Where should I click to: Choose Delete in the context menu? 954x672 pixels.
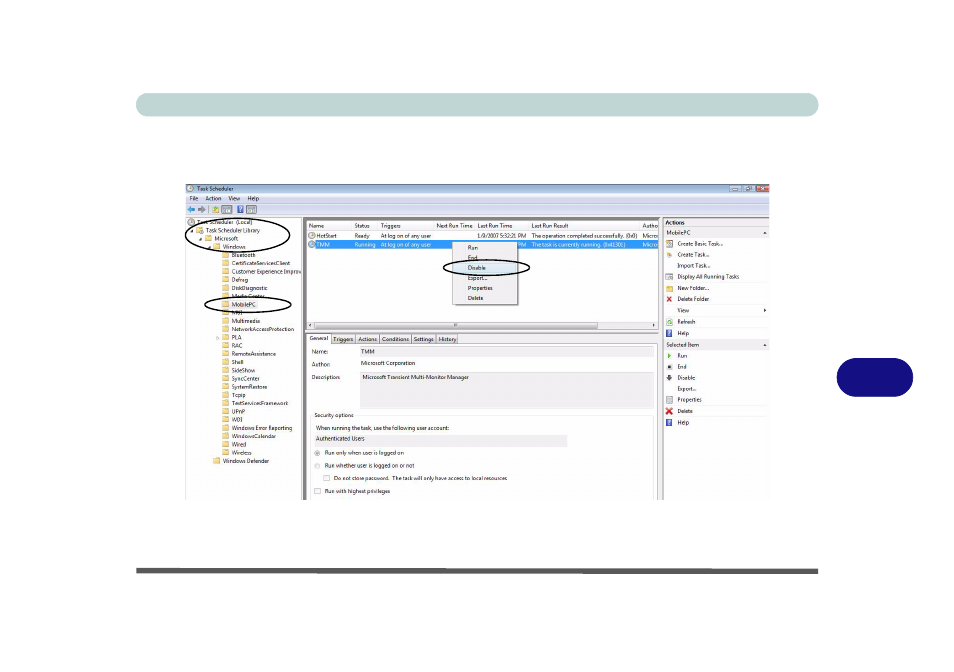[485, 298]
